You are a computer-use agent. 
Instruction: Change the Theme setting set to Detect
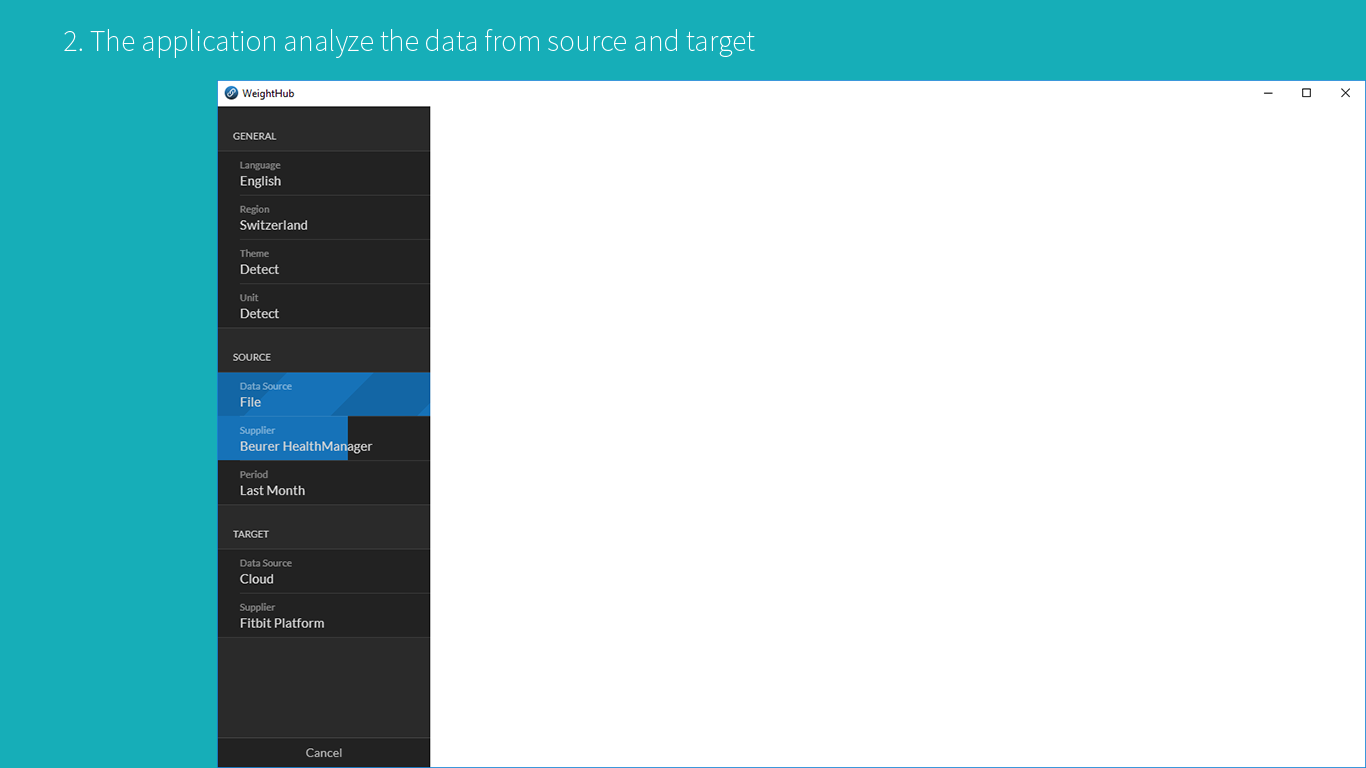[x=324, y=262]
